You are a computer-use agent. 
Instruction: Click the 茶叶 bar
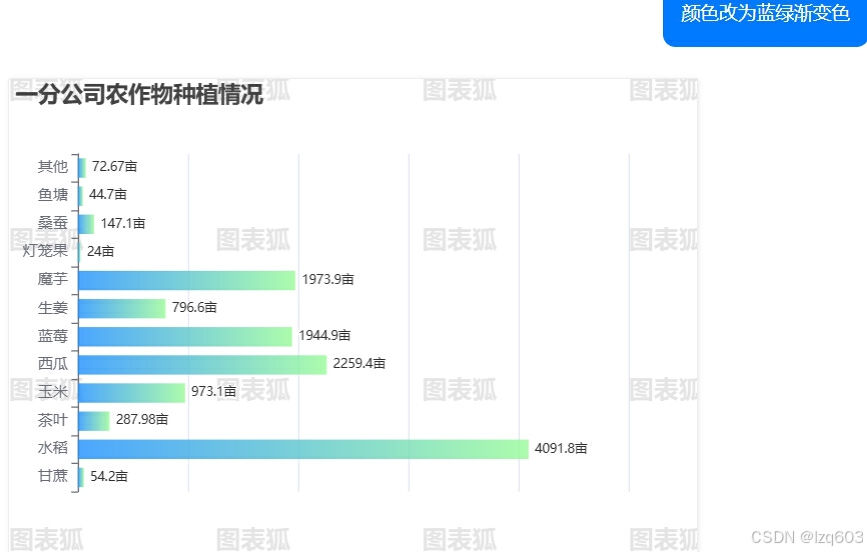(x=94, y=421)
